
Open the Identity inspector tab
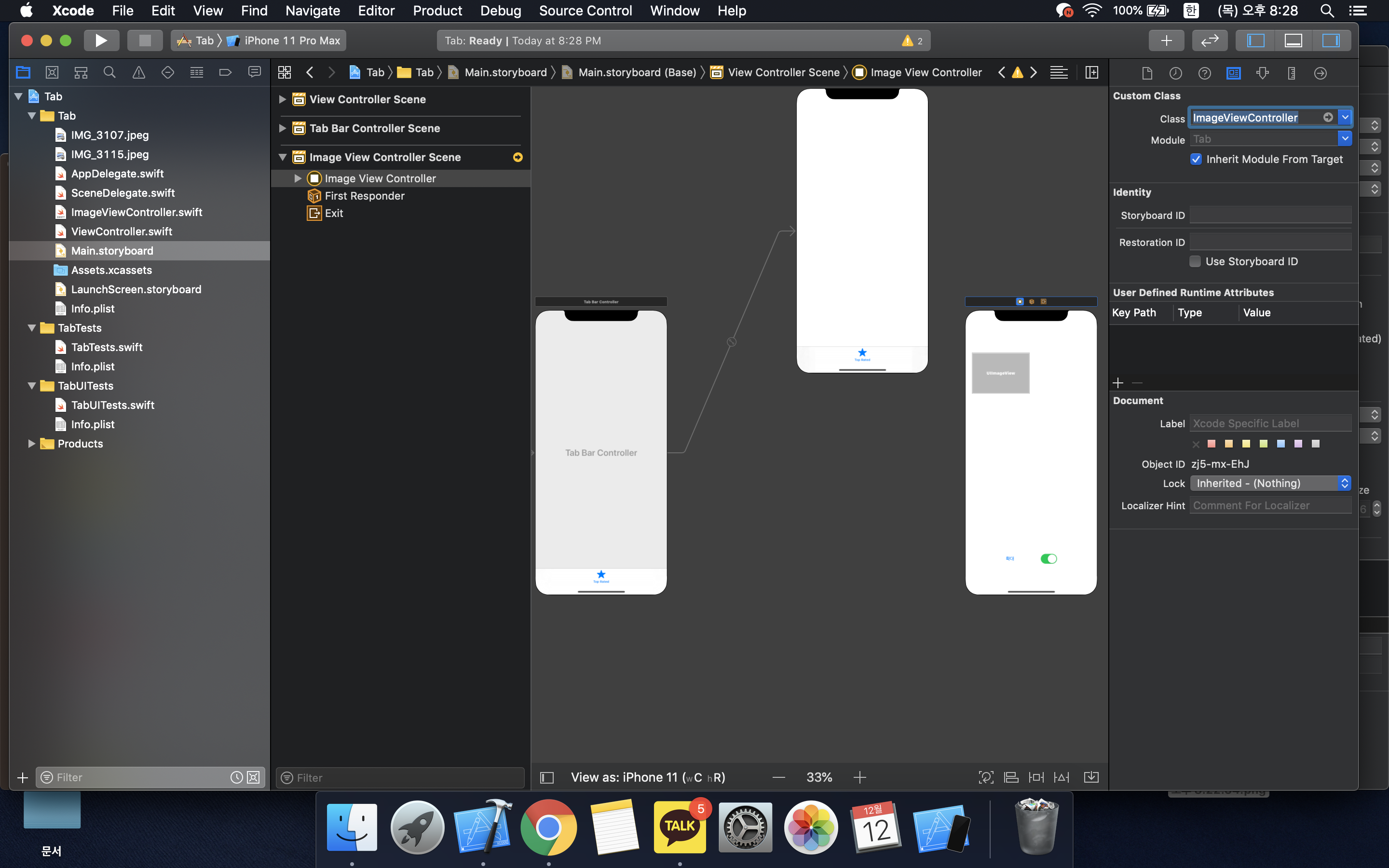pyautogui.click(x=1233, y=73)
